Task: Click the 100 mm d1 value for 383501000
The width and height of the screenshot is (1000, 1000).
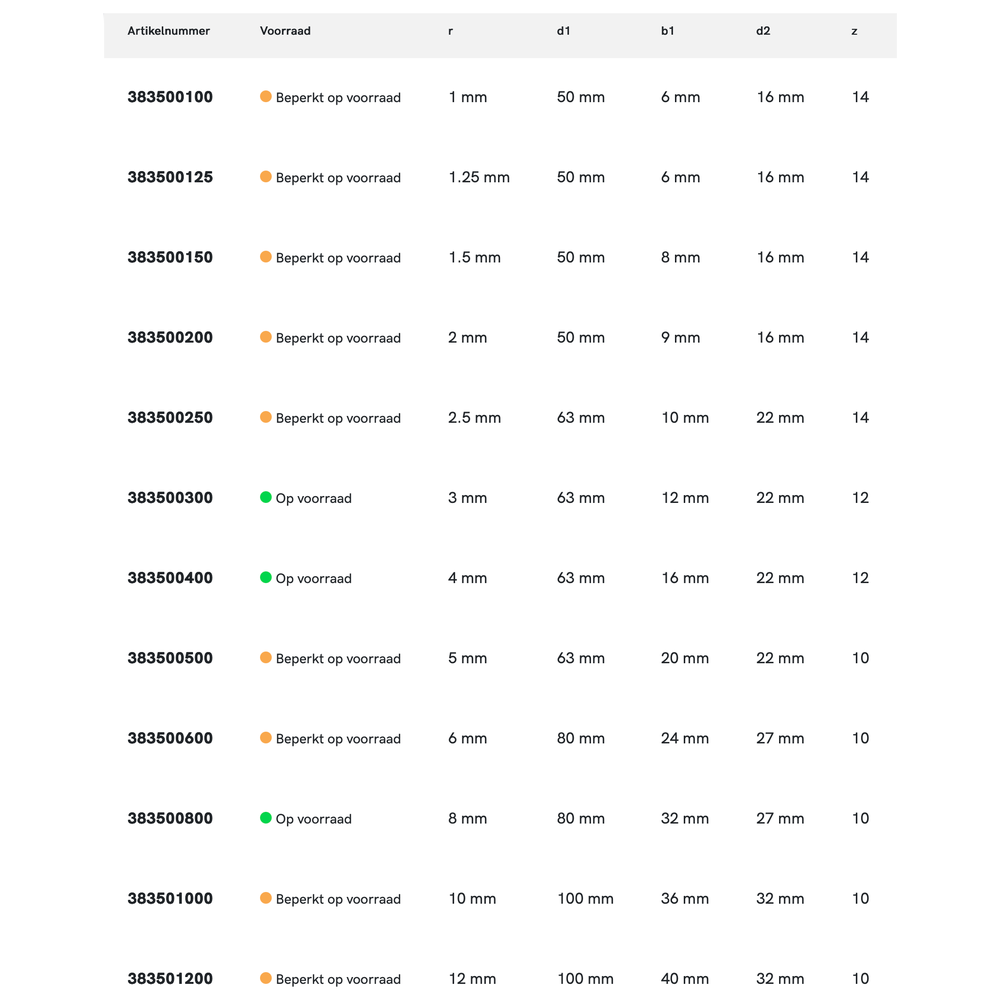Action: [x=585, y=899]
